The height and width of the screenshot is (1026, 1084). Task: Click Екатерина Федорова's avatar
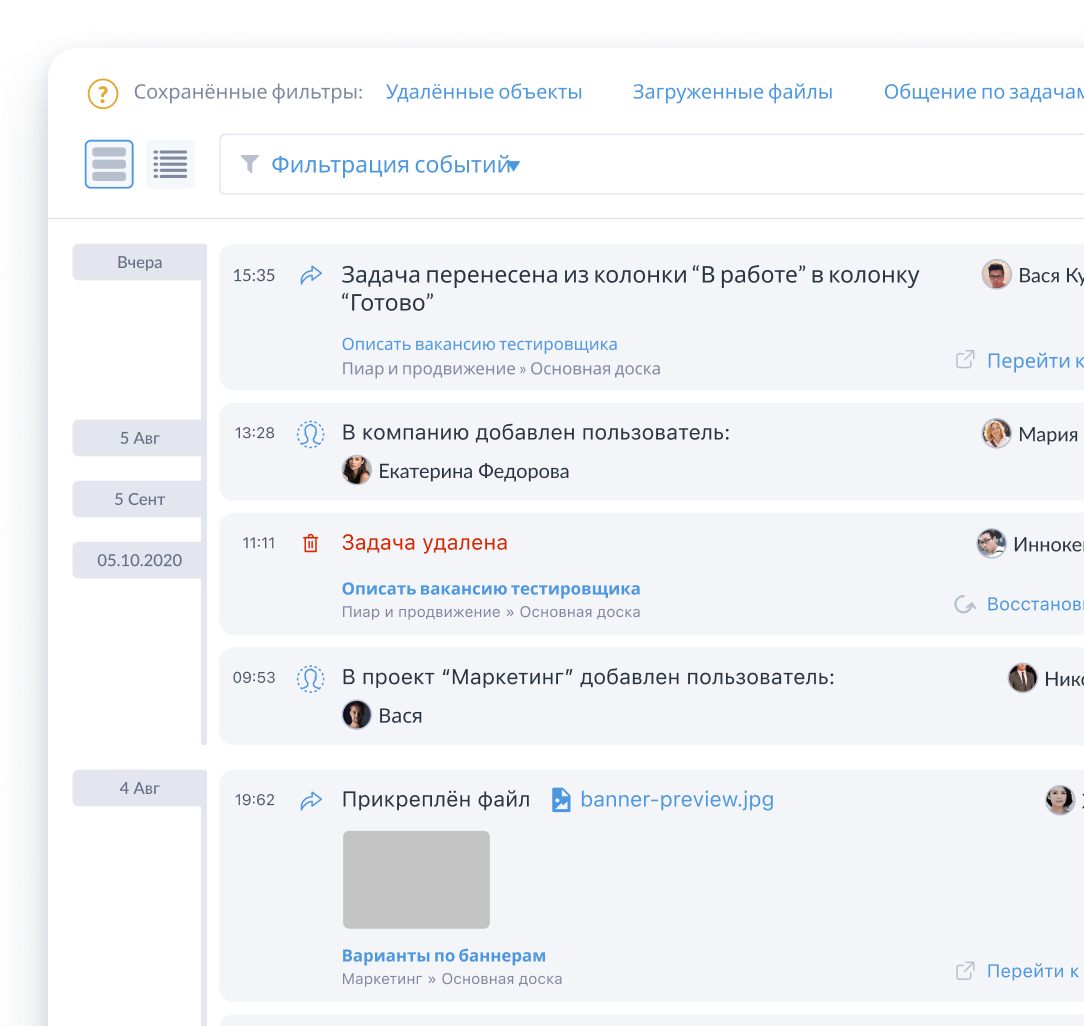click(x=357, y=471)
